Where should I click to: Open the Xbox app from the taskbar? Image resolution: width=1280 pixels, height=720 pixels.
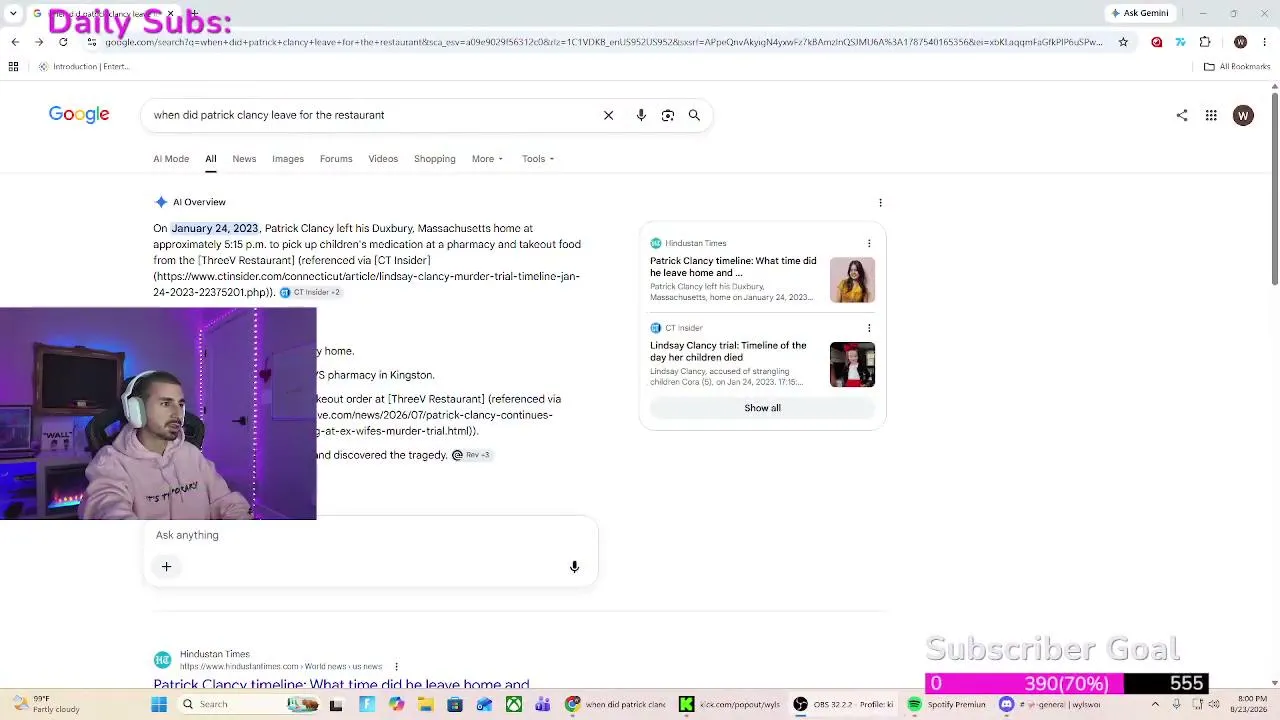[x=514, y=704]
